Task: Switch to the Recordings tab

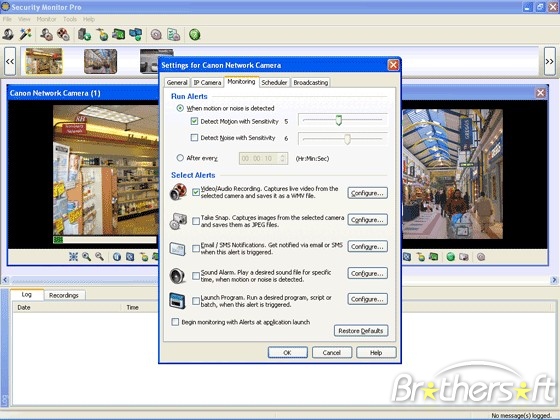Action: coord(64,295)
